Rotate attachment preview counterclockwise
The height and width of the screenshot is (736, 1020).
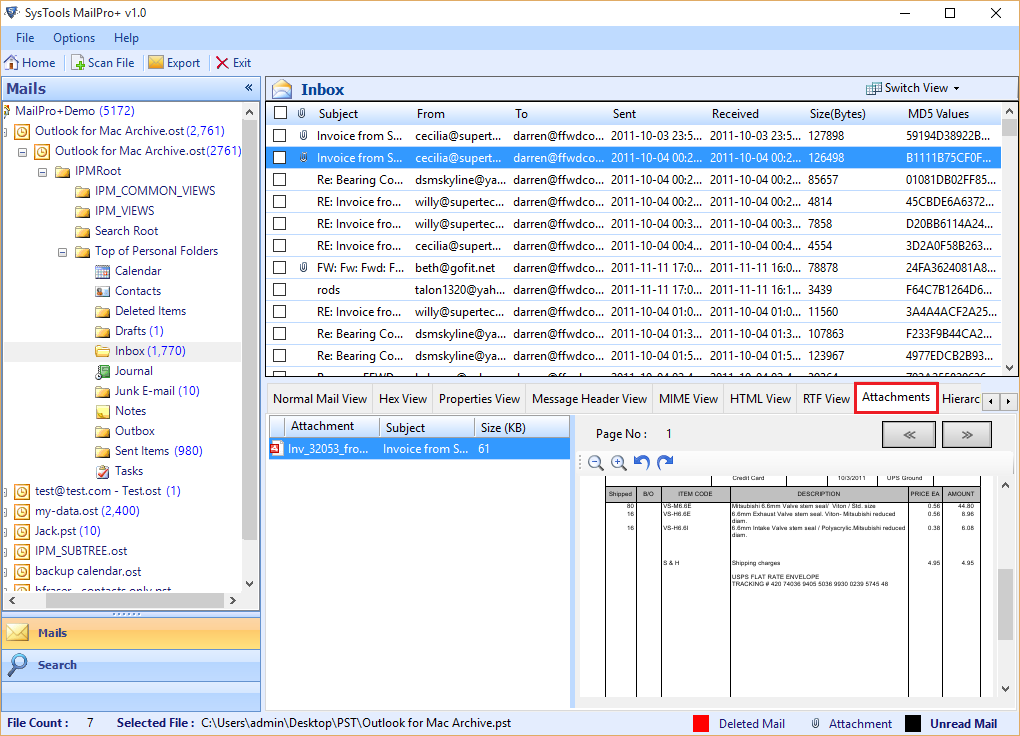pyautogui.click(x=642, y=462)
